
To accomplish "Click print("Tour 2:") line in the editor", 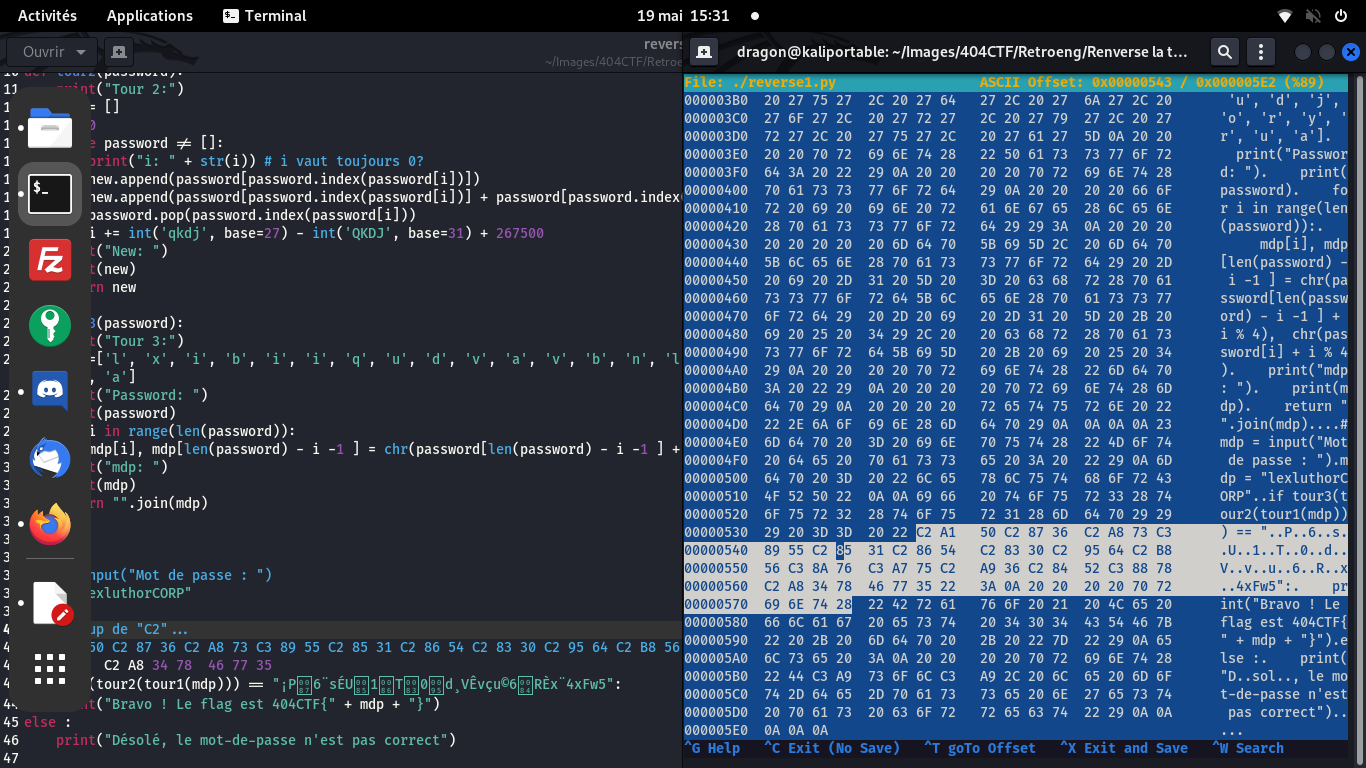I will [x=120, y=89].
